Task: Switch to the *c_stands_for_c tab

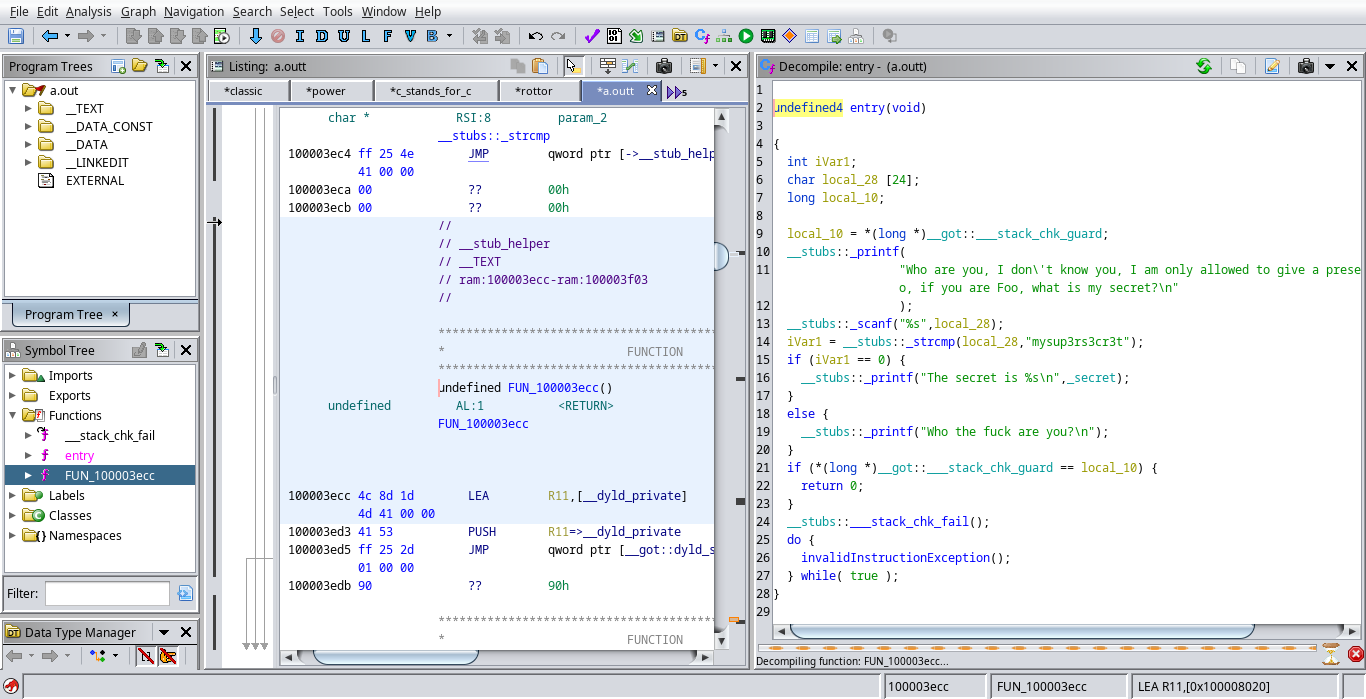Action: (430, 91)
